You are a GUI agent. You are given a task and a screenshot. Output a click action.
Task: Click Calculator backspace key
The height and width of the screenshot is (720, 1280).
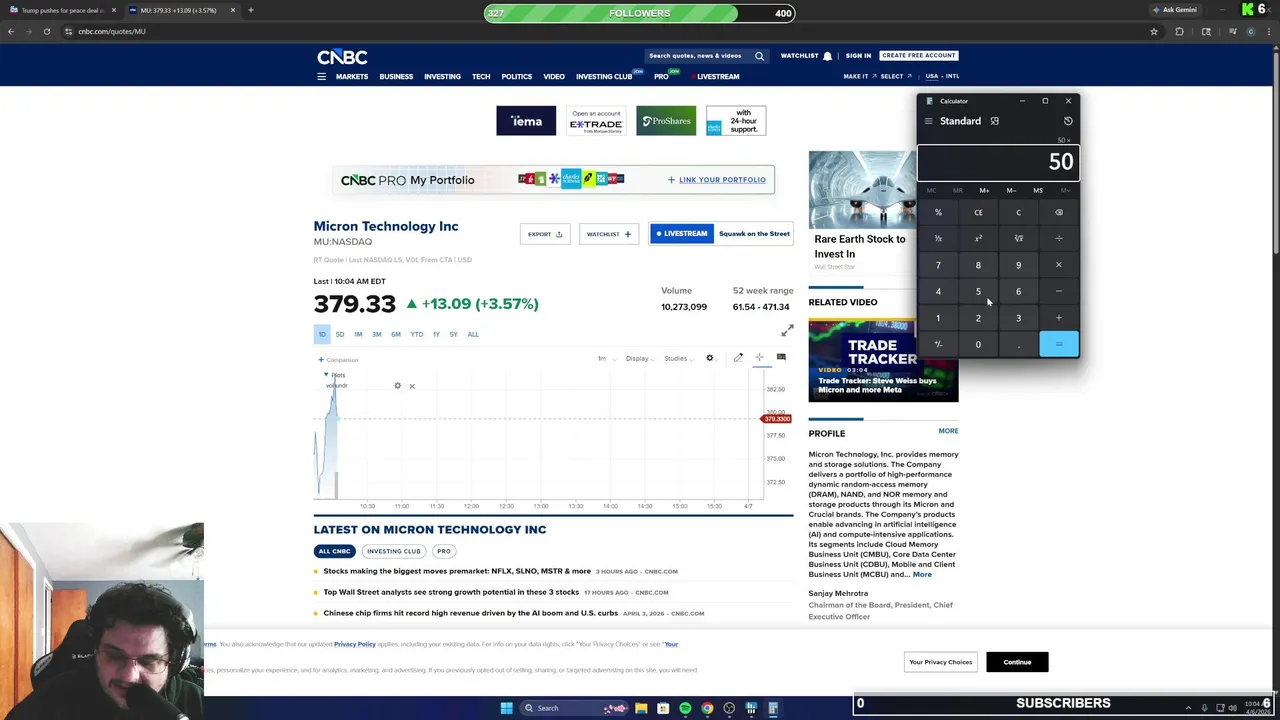[1059, 212]
